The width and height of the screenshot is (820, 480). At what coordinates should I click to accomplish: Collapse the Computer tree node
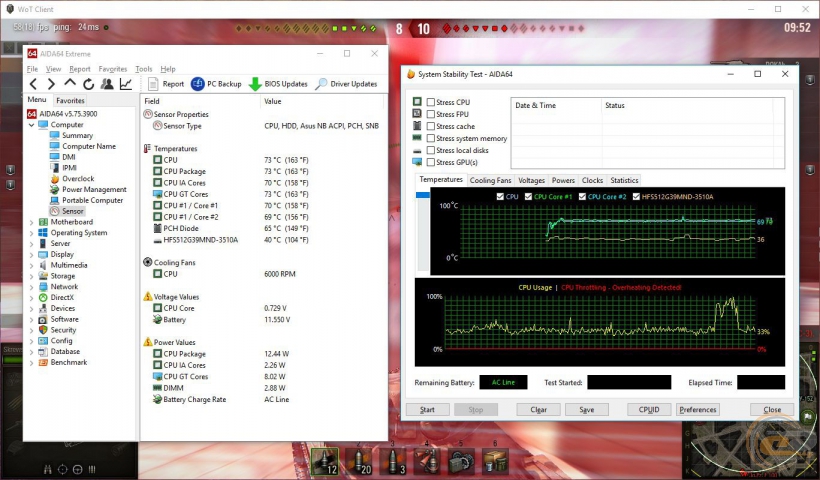point(31,125)
